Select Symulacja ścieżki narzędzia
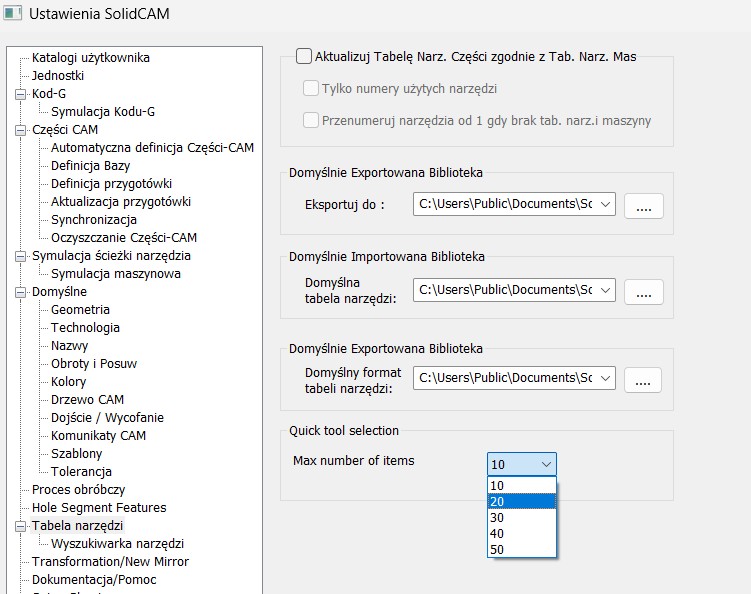The width and height of the screenshot is (751, 594). (x=111, y=256)
